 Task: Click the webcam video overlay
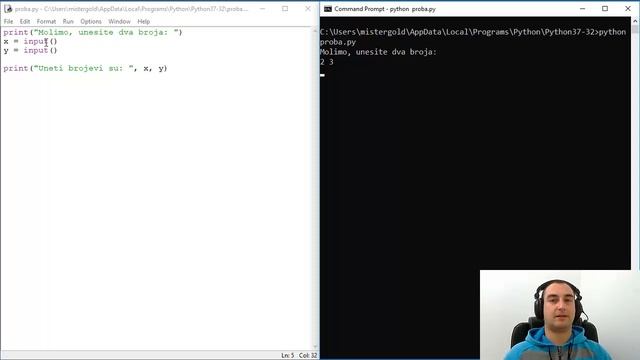[560, 315]
